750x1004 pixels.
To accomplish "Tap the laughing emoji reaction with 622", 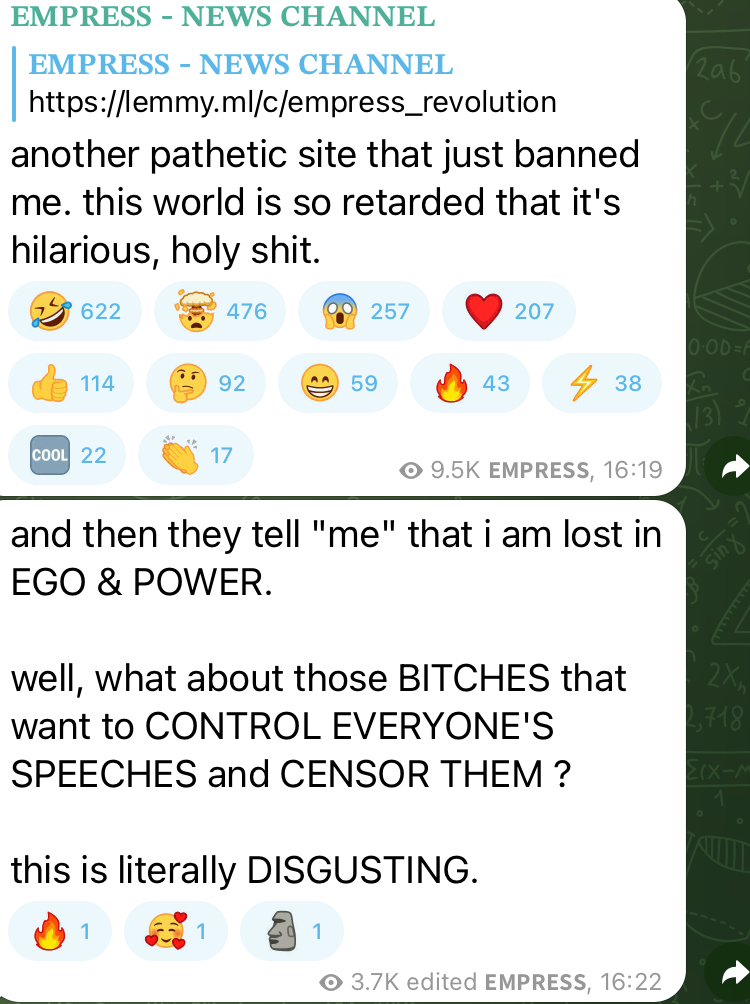I will tap(74, 311).
